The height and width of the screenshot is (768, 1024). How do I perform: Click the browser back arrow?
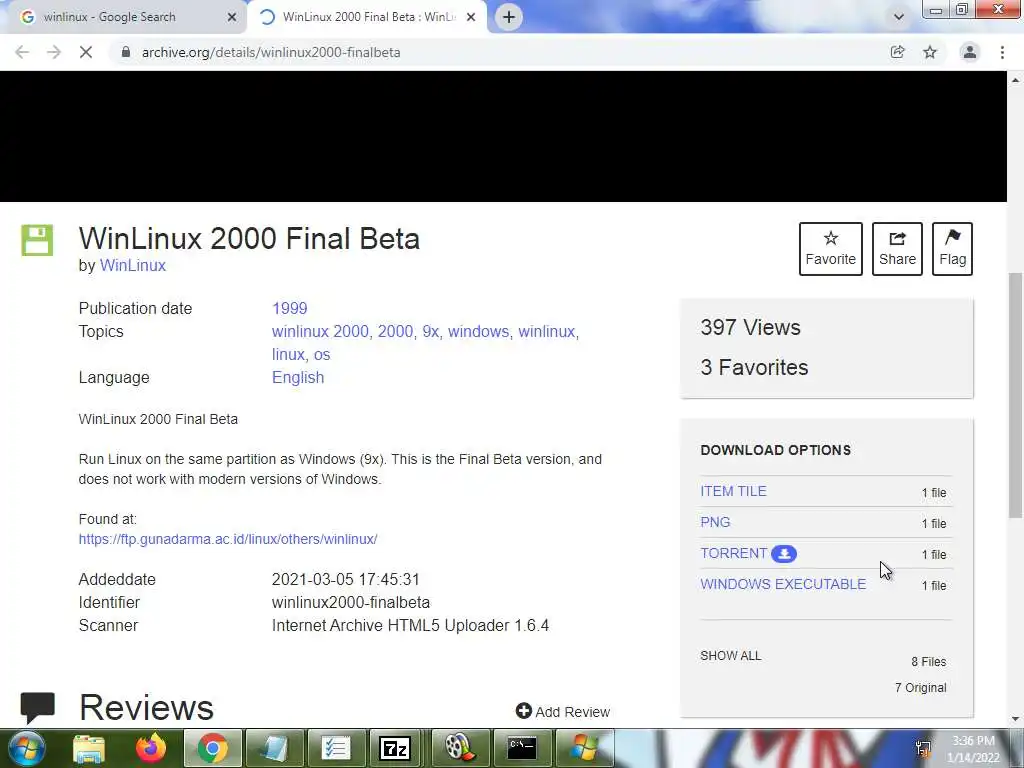tap(22, 52)
